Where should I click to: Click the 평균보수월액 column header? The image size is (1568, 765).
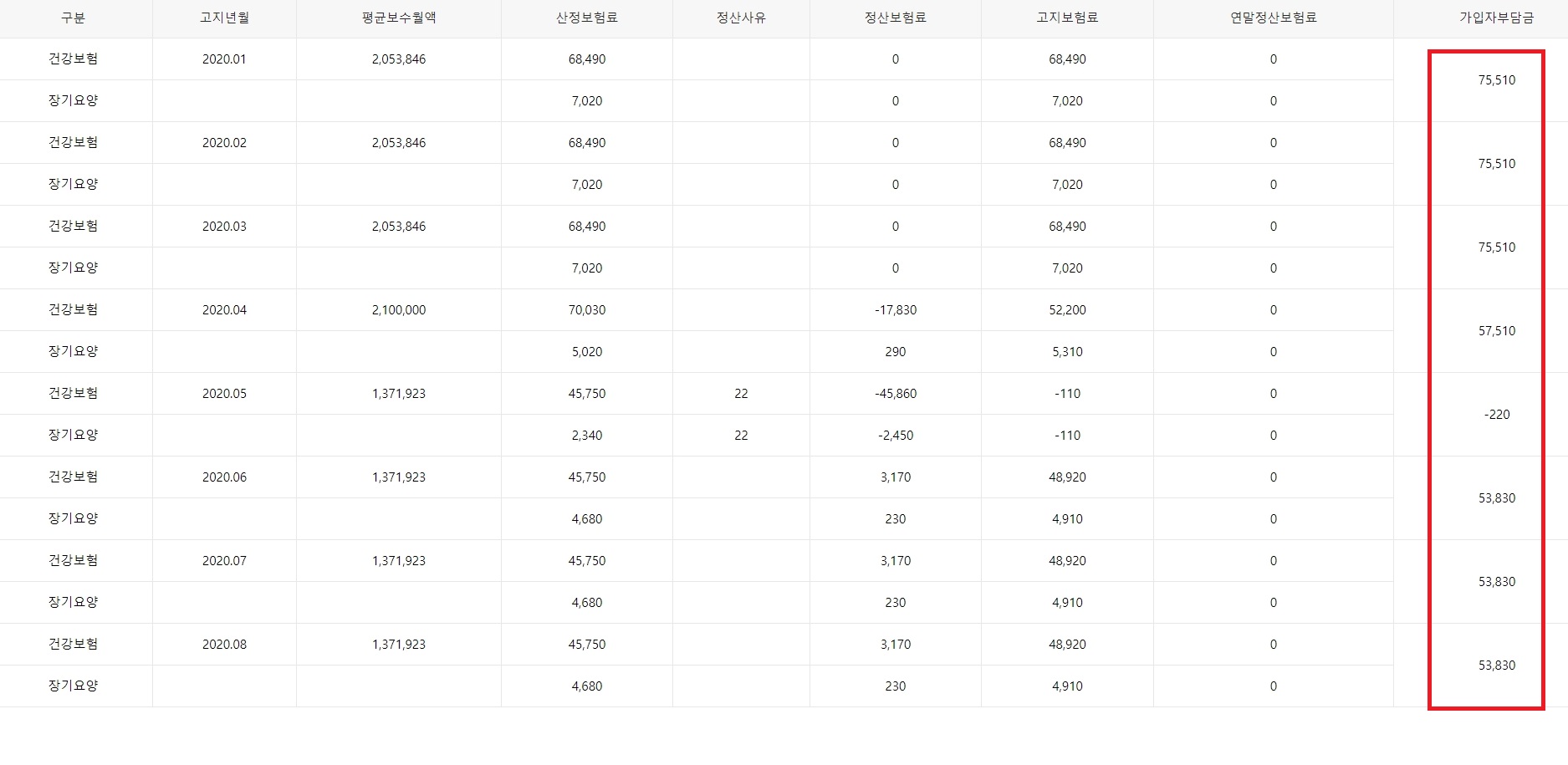(400, 18)
